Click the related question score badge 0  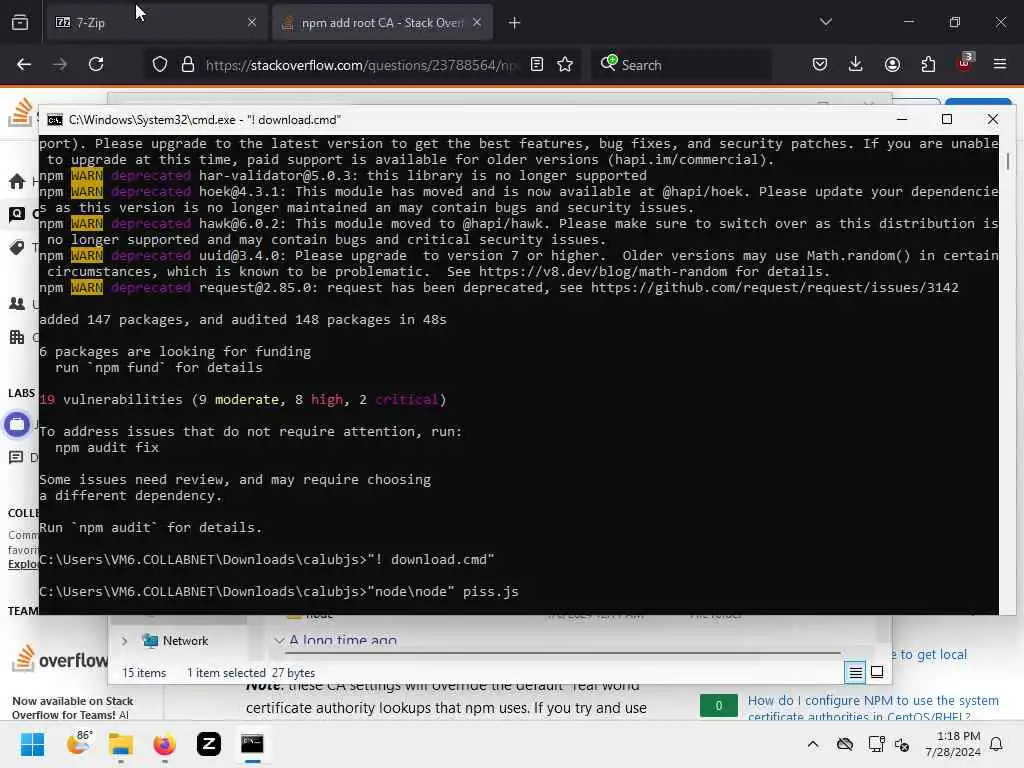tap(718, 705)
